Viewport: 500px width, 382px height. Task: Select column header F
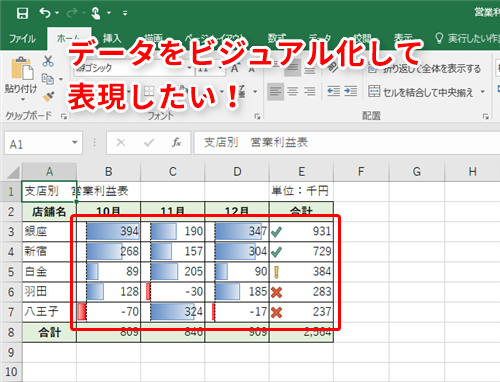361,172
